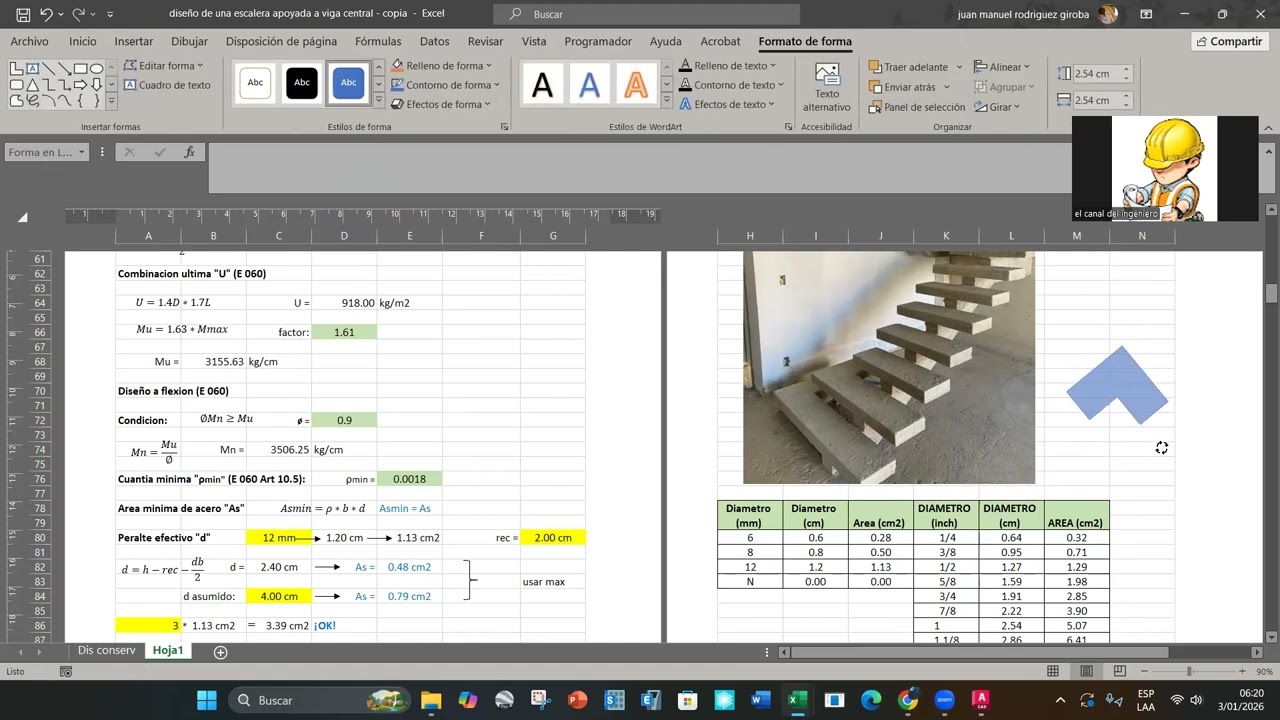The height and width of the screenshot is (720, 1280).
Task: Apply the white outlined Abc shape style
Action: [x=255, y=83]
